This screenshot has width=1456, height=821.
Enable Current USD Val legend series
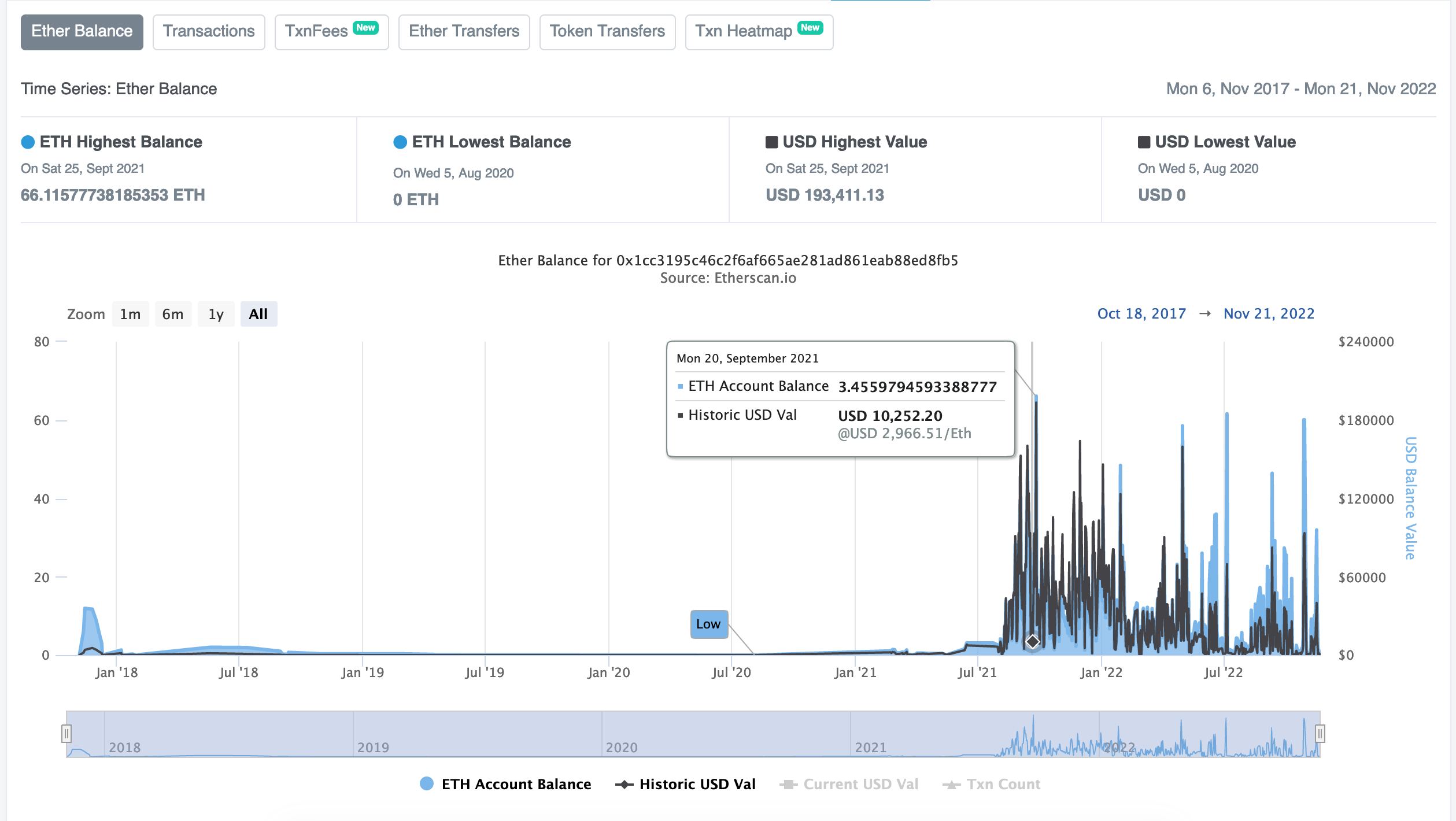click(x=849, y=784)
